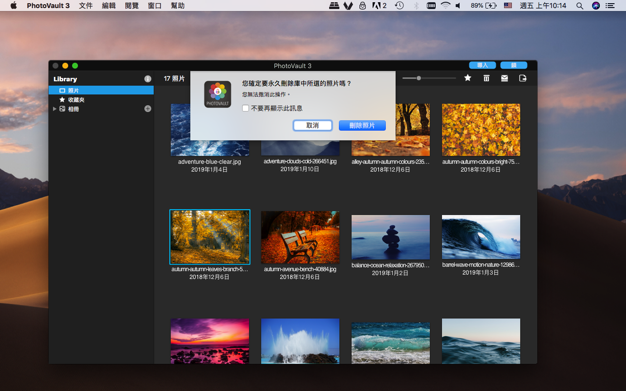Select the yellow autumn leaves colours-bright thumbnail
Image resolution: width=626 pixels, height=391 pixels.
481,130
